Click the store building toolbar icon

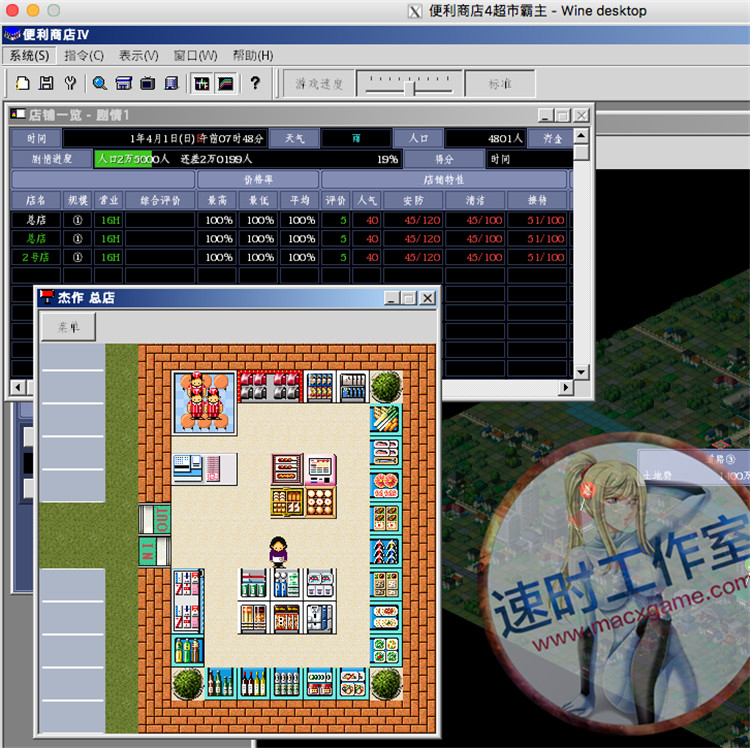[123, 84]
